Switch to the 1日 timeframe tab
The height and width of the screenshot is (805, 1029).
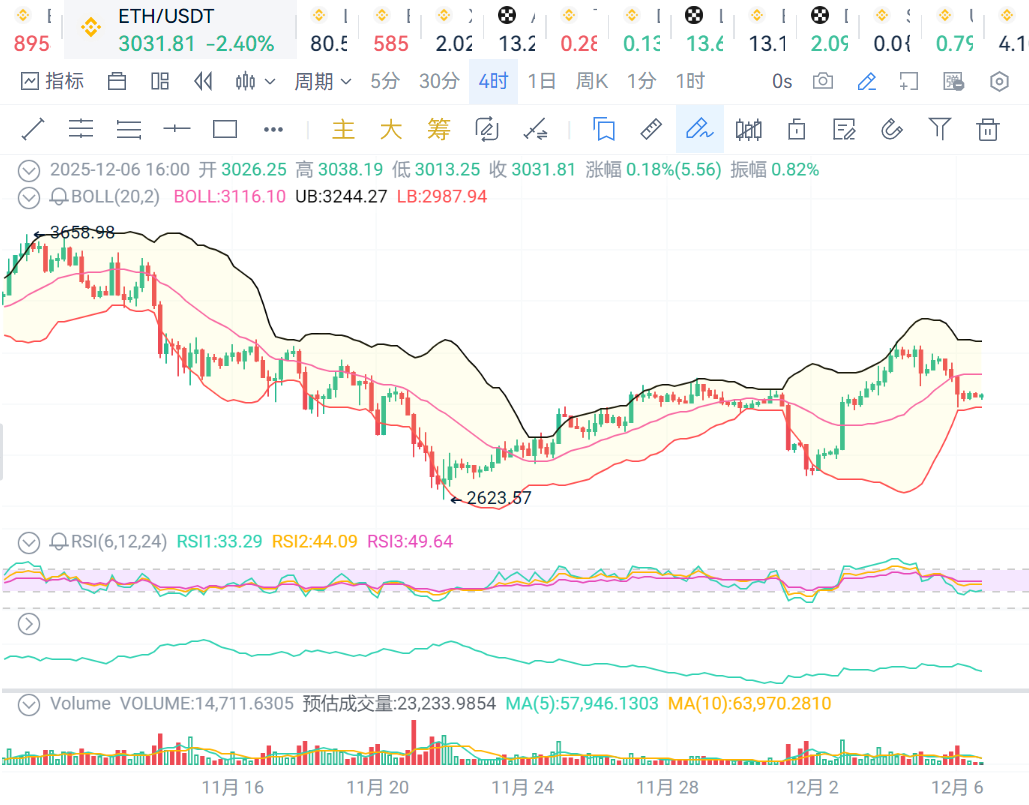[x=541, y=82]
